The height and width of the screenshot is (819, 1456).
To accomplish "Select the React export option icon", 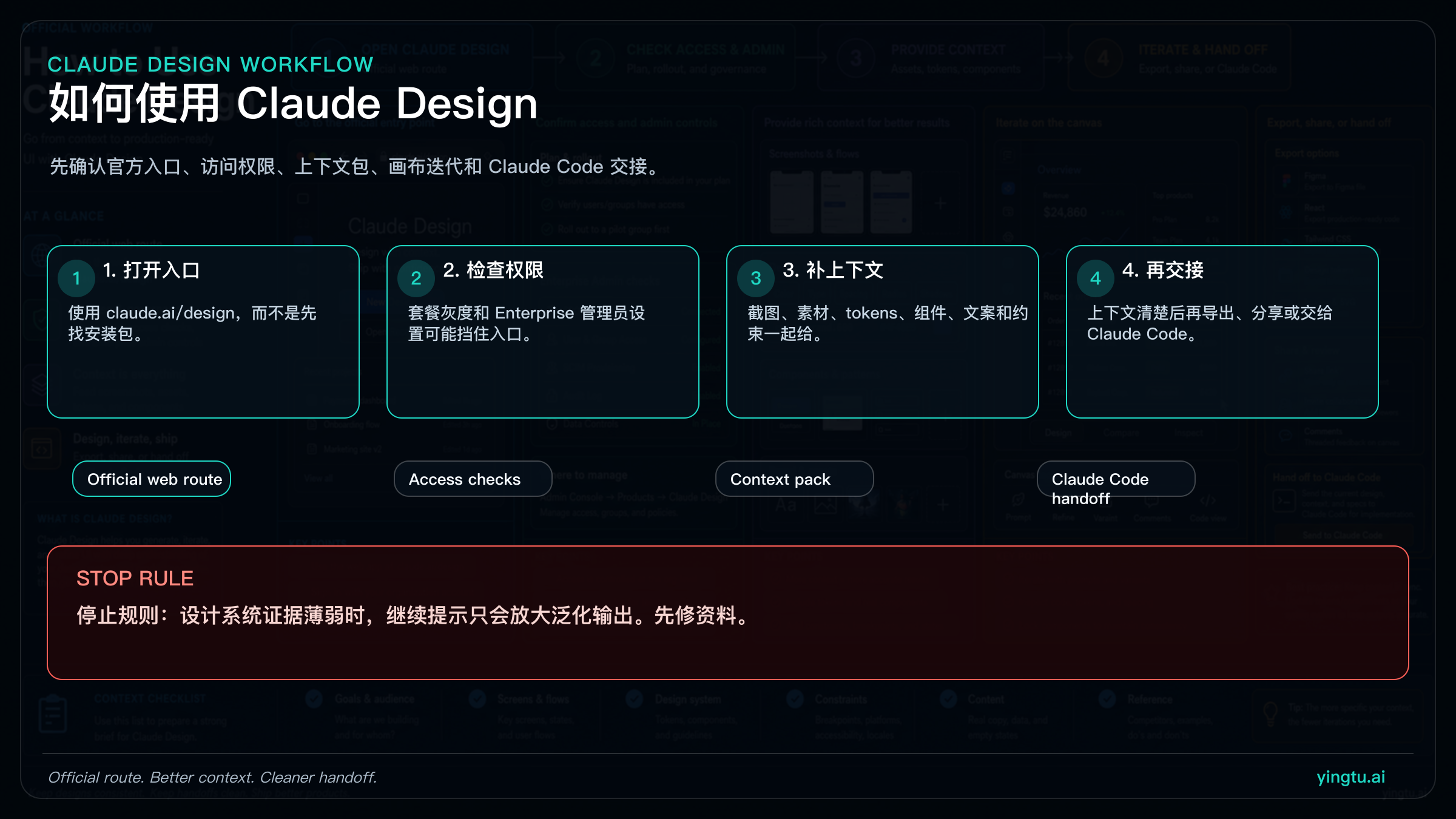I will (x=1286, y=212).
